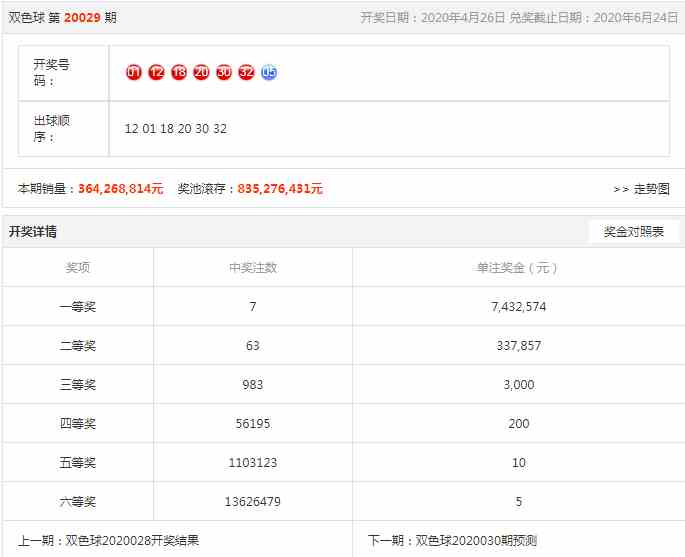This screenshot has width=685, height=557.
Task: Click red ball number 12
Action: (156, 72)
